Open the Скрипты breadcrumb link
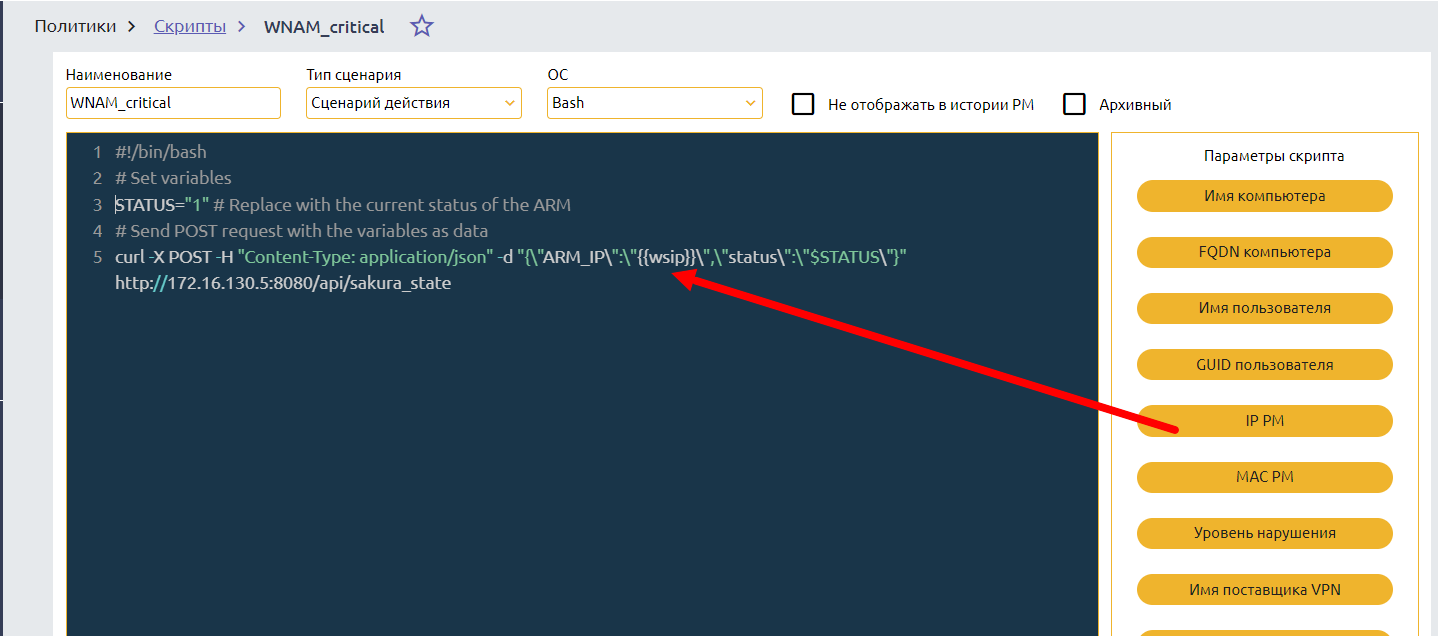Screen dimensions: 1438x636 pyautogui.click(x=190, y=27)
